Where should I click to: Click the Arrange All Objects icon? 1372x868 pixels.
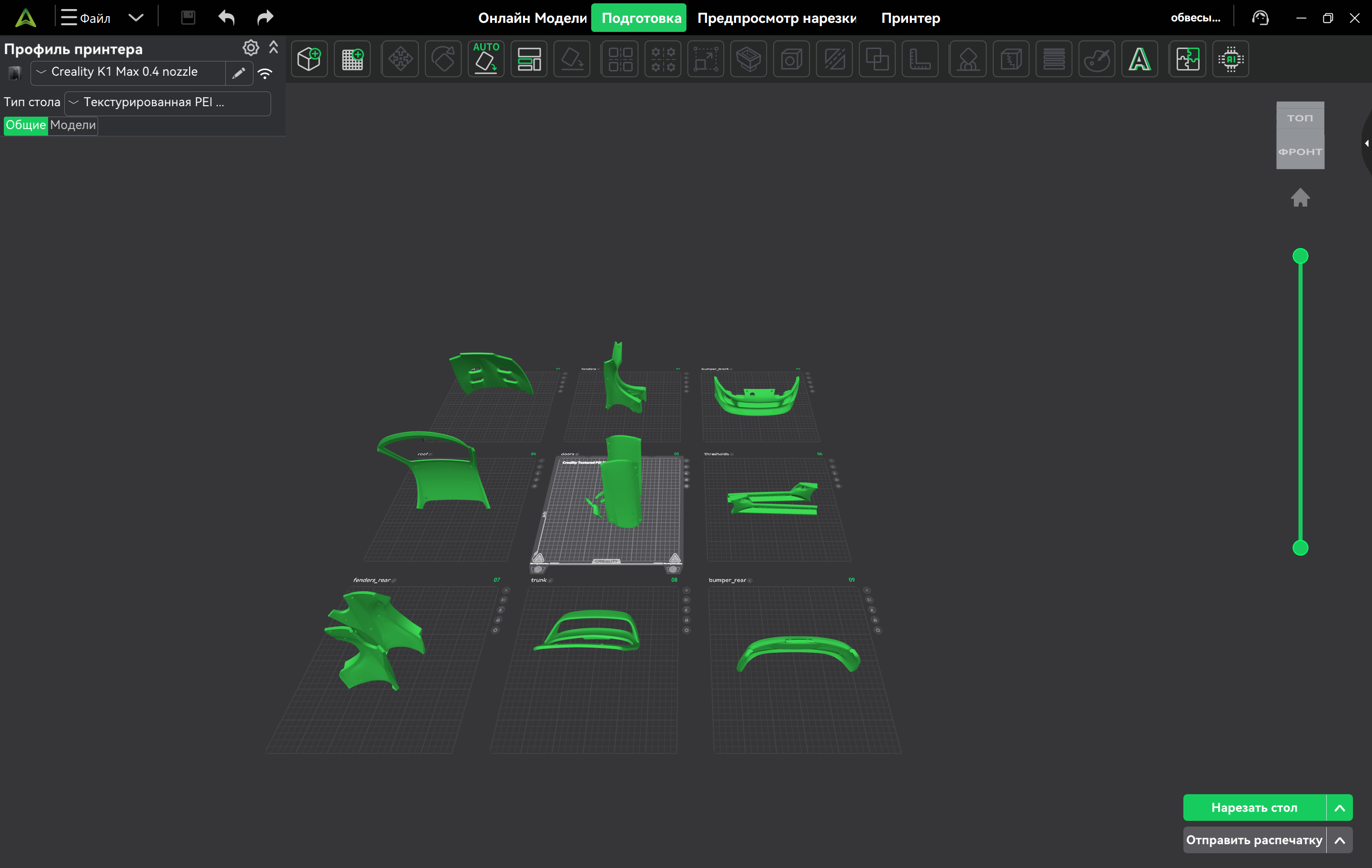click(529, 59)
